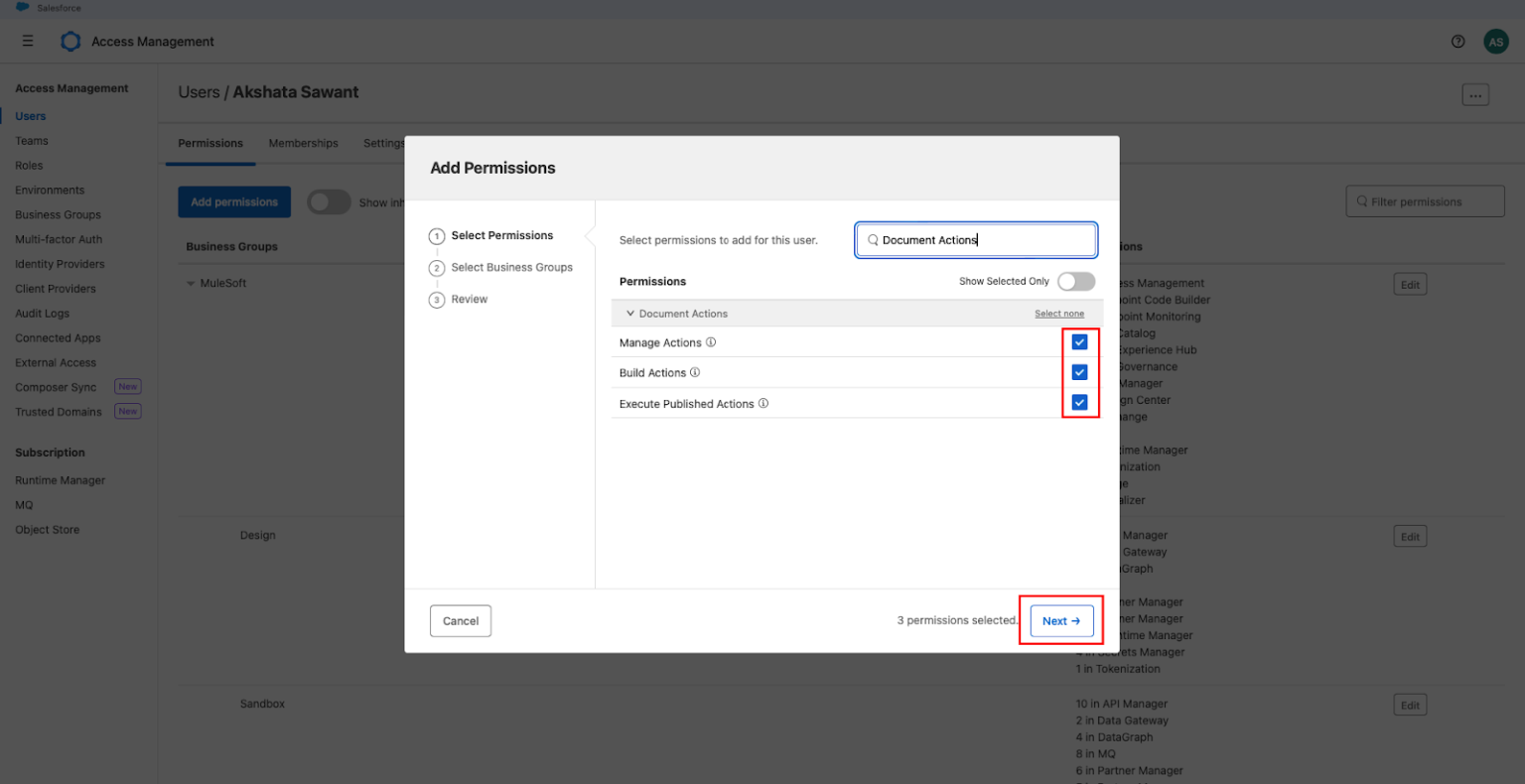
Task: Click the Access Management hexagon logo
Action: click(70, 41)
